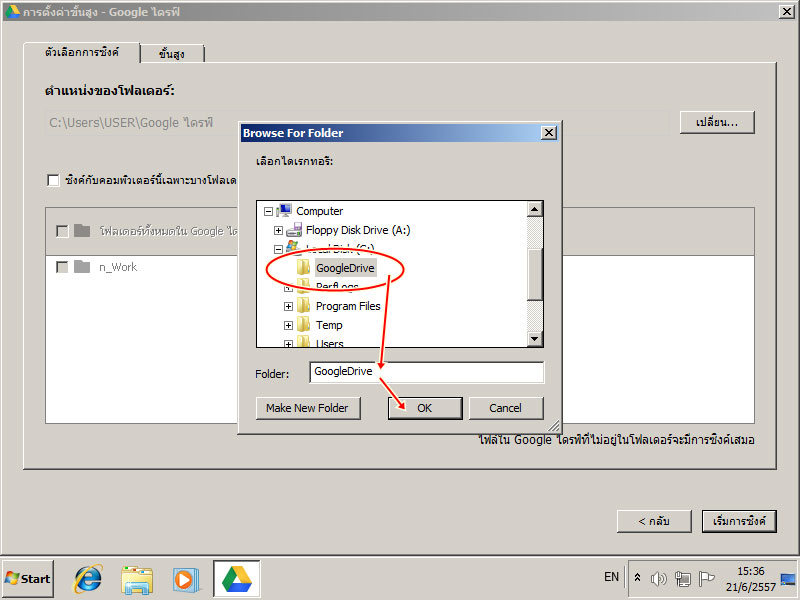Expand the Temp folder node

tap(288, 326)
